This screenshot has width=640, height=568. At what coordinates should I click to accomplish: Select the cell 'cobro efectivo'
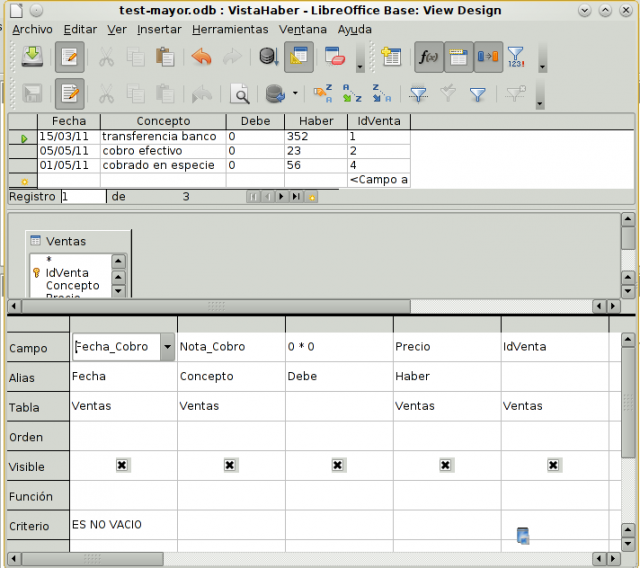(163, 151)
